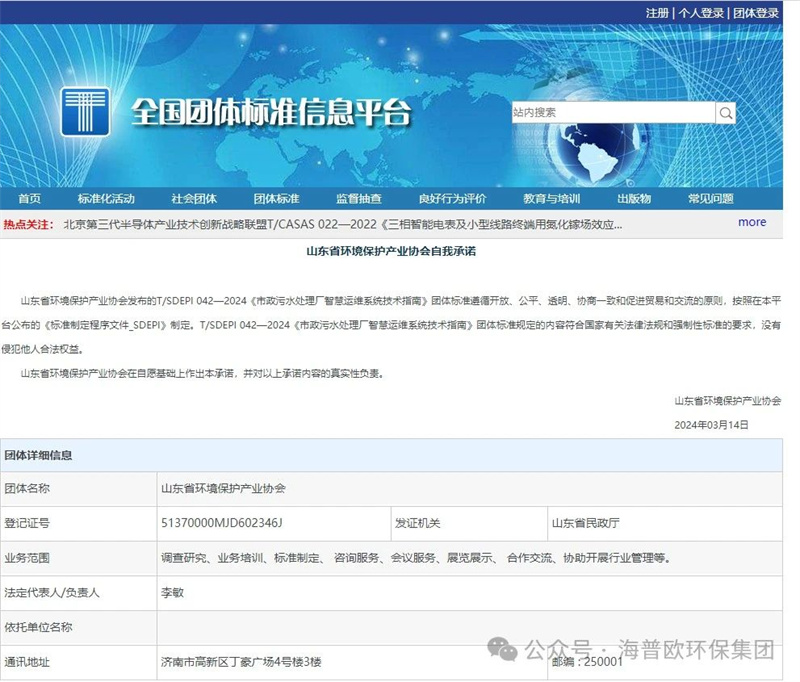Click the 全国团体标准信息平台 site title

tap(271, 113)
